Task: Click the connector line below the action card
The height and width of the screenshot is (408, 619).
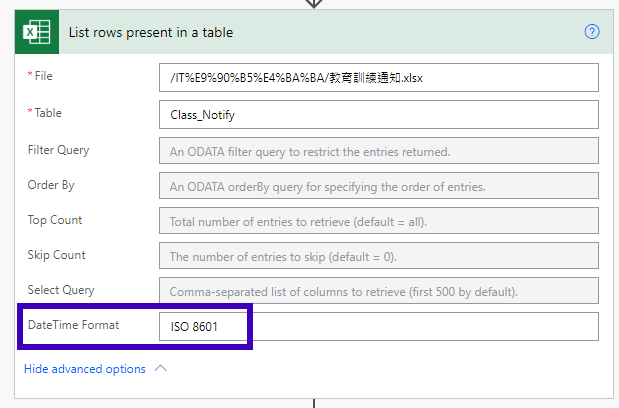Action: (x=314, y=403)
